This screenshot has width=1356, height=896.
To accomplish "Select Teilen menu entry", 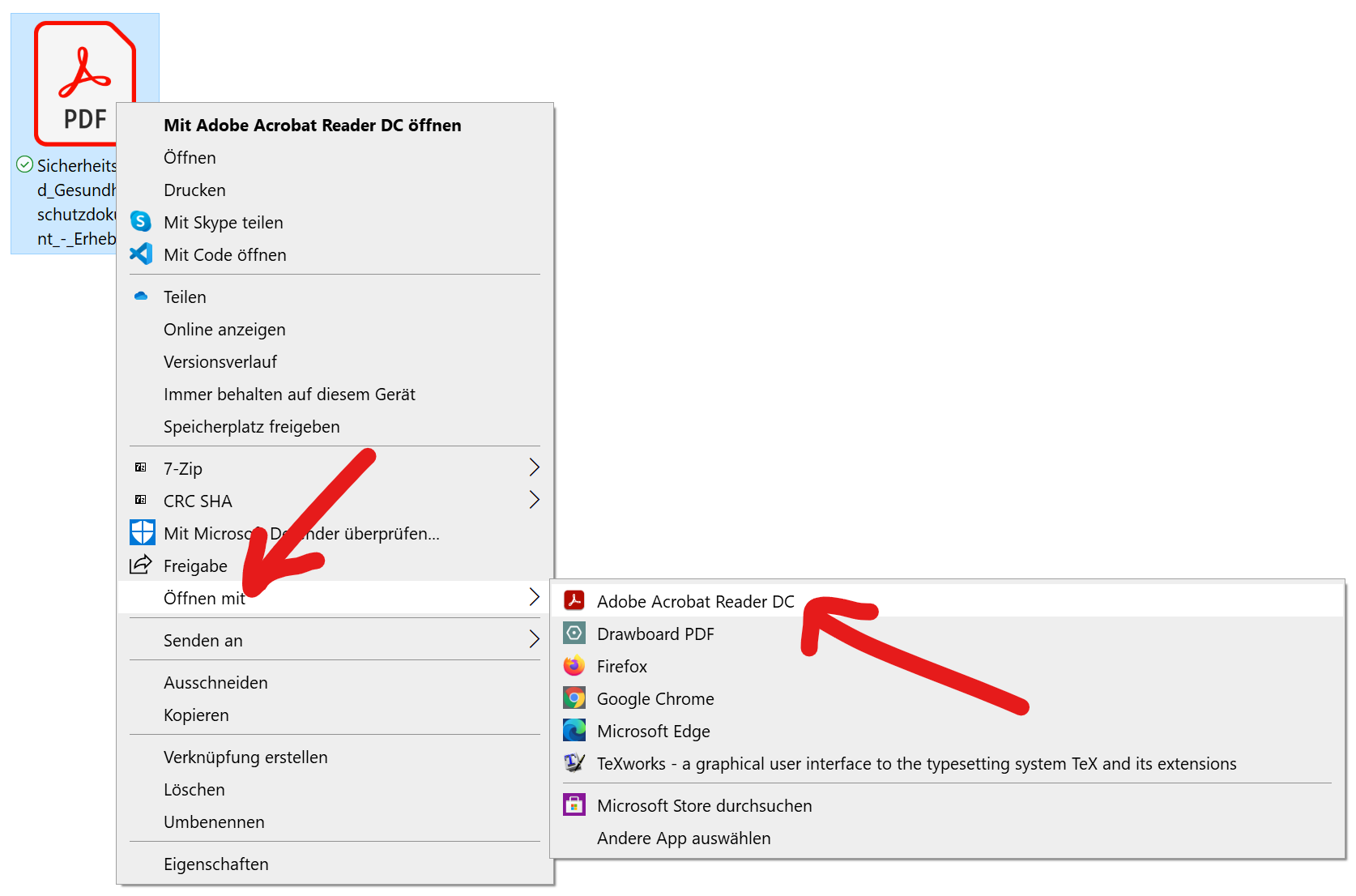I will 335,297.
